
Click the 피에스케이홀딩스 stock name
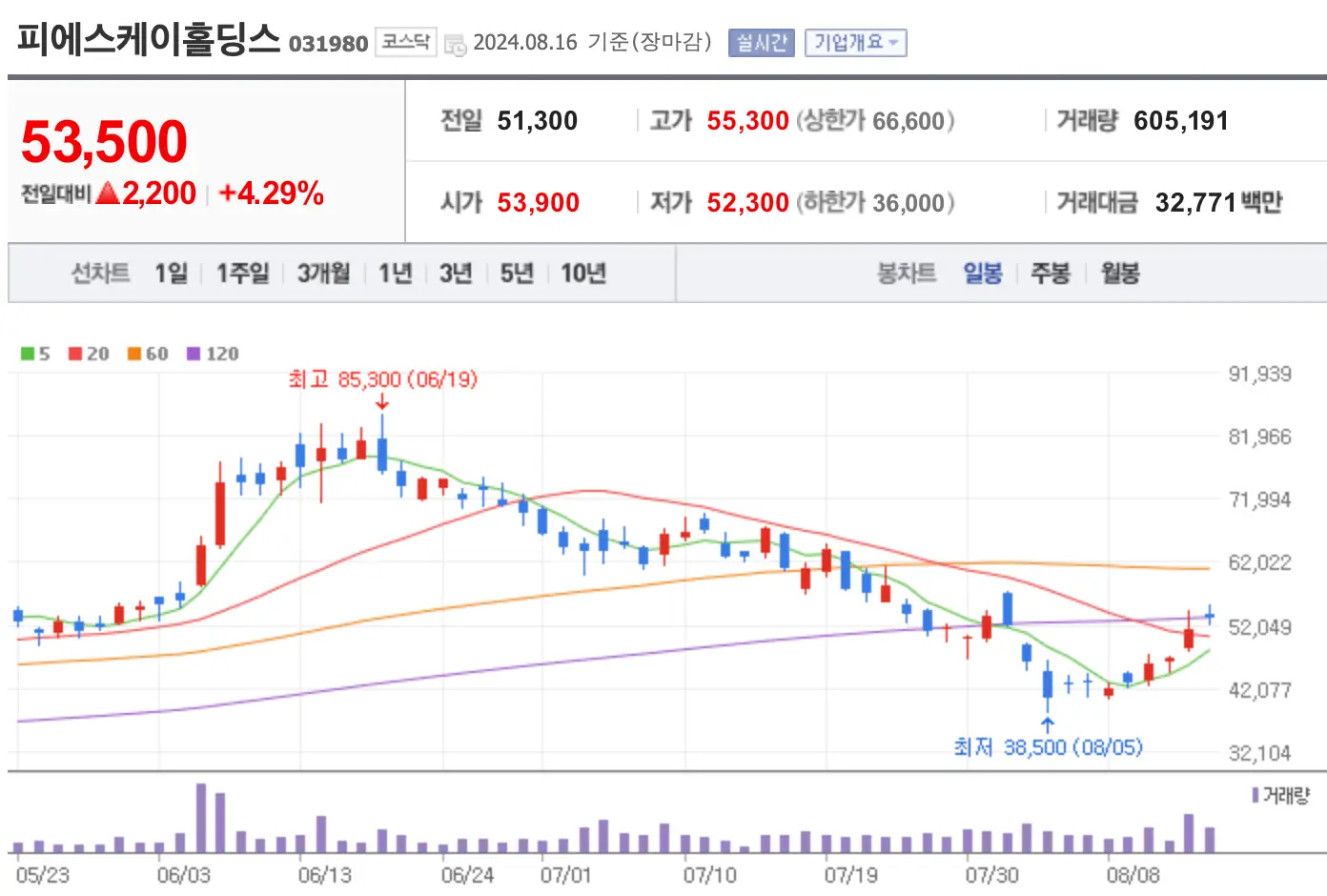tap(148, 39)
